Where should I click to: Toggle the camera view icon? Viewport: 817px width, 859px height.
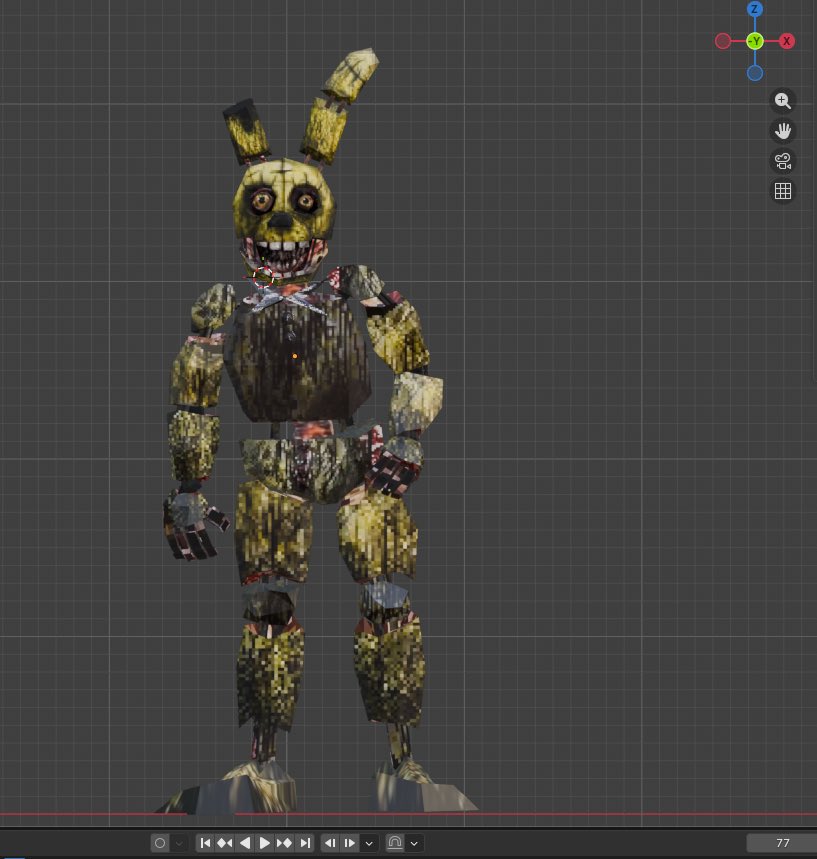782,161
